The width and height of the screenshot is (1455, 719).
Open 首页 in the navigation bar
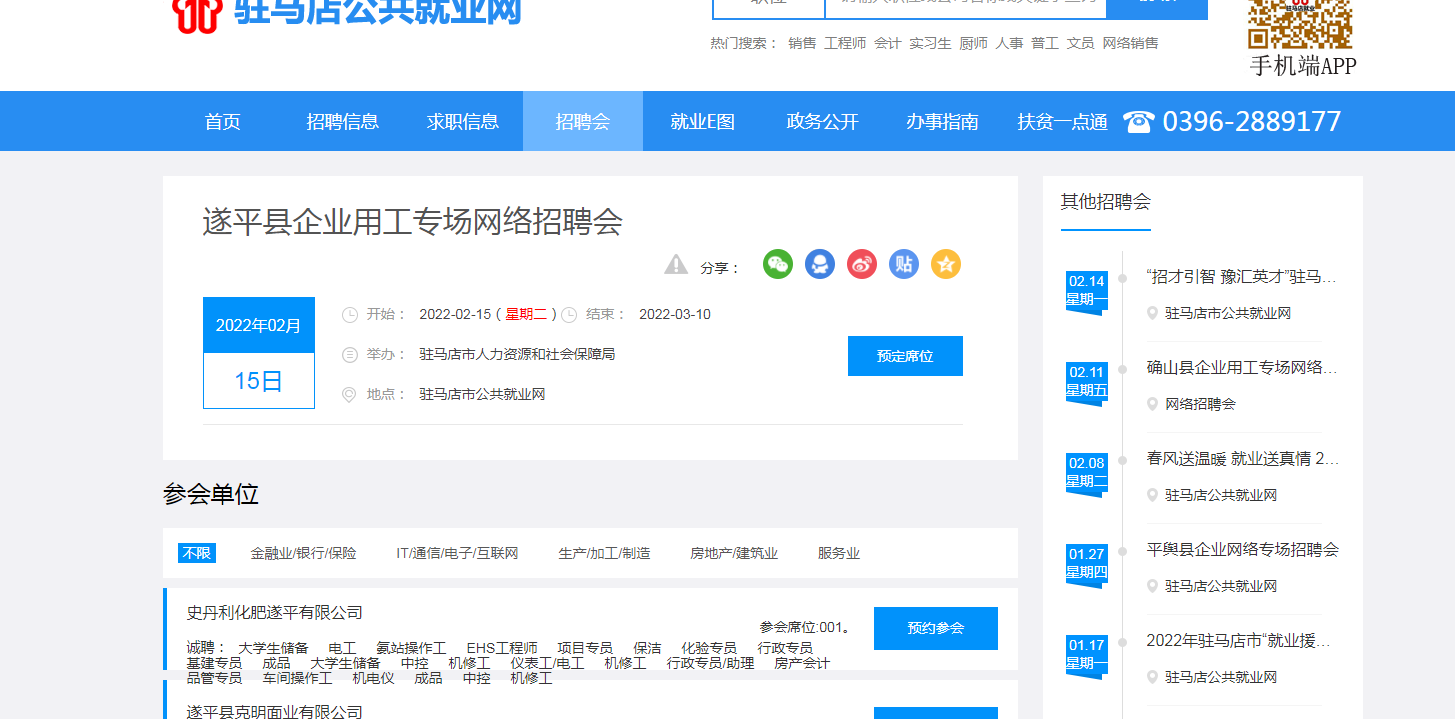click(223, 121)
